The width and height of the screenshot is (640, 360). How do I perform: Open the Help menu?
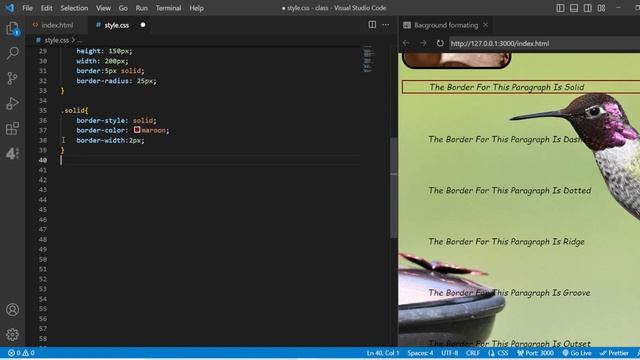click(x=196, y=8)
